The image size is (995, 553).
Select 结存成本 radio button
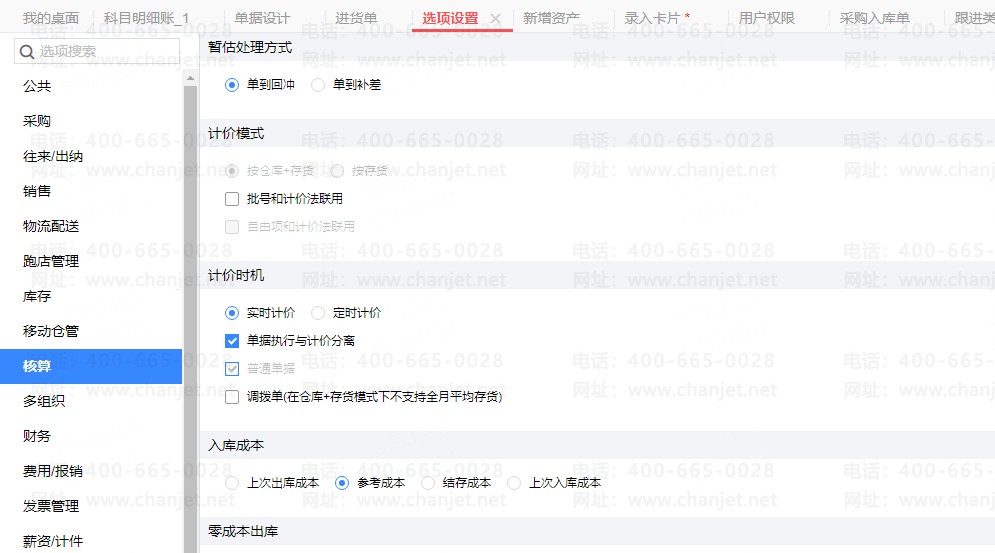coord(428,483)
